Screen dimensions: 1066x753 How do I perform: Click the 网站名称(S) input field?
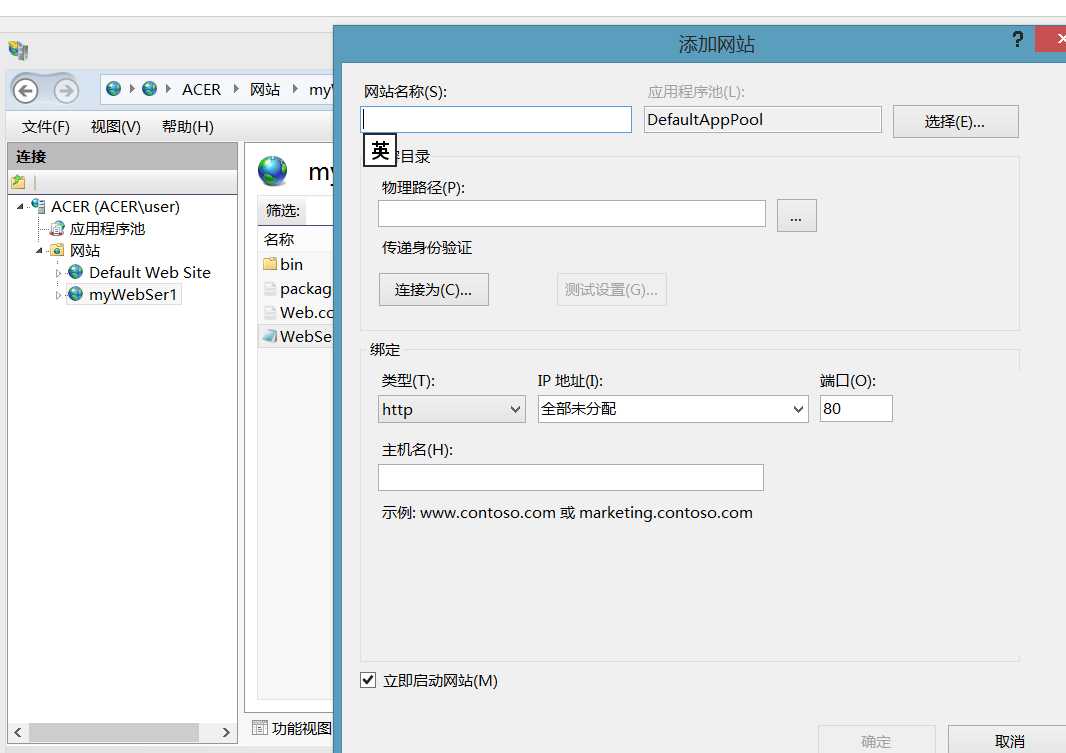click(496, 120)
